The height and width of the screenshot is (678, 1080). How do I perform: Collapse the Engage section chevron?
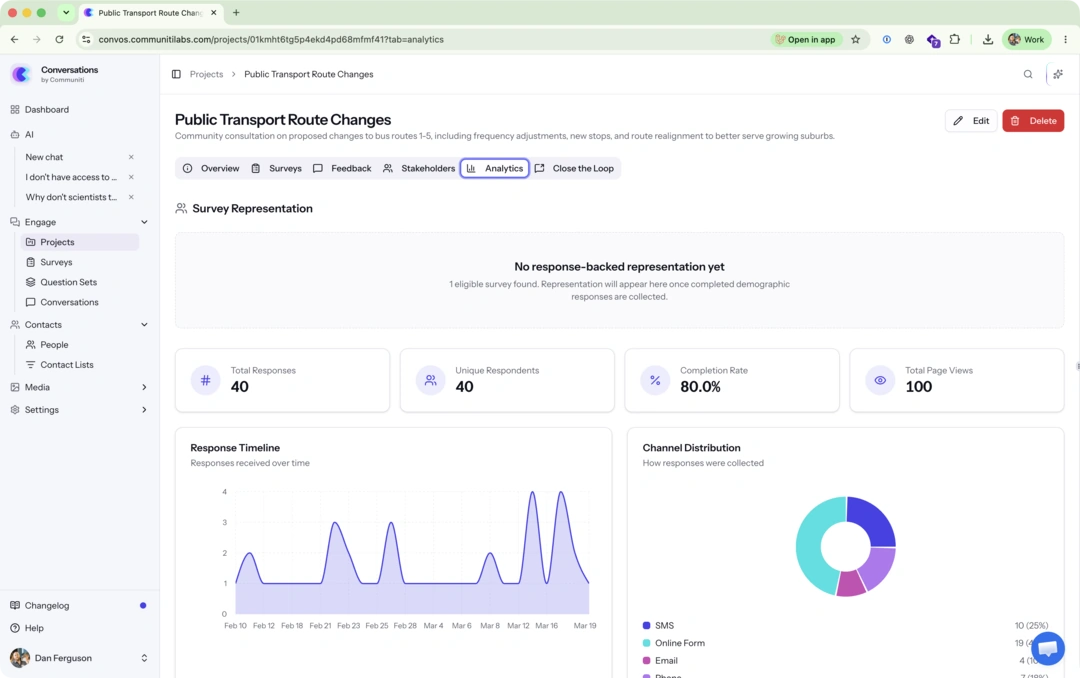pyautogui.click(x=144, y=222)
